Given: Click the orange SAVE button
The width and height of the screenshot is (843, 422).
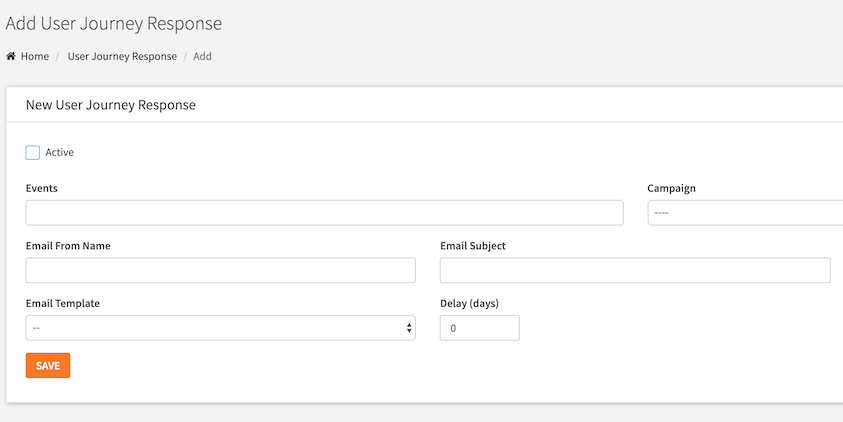Looking at the screenshot, I should click(x=48, y=366).
